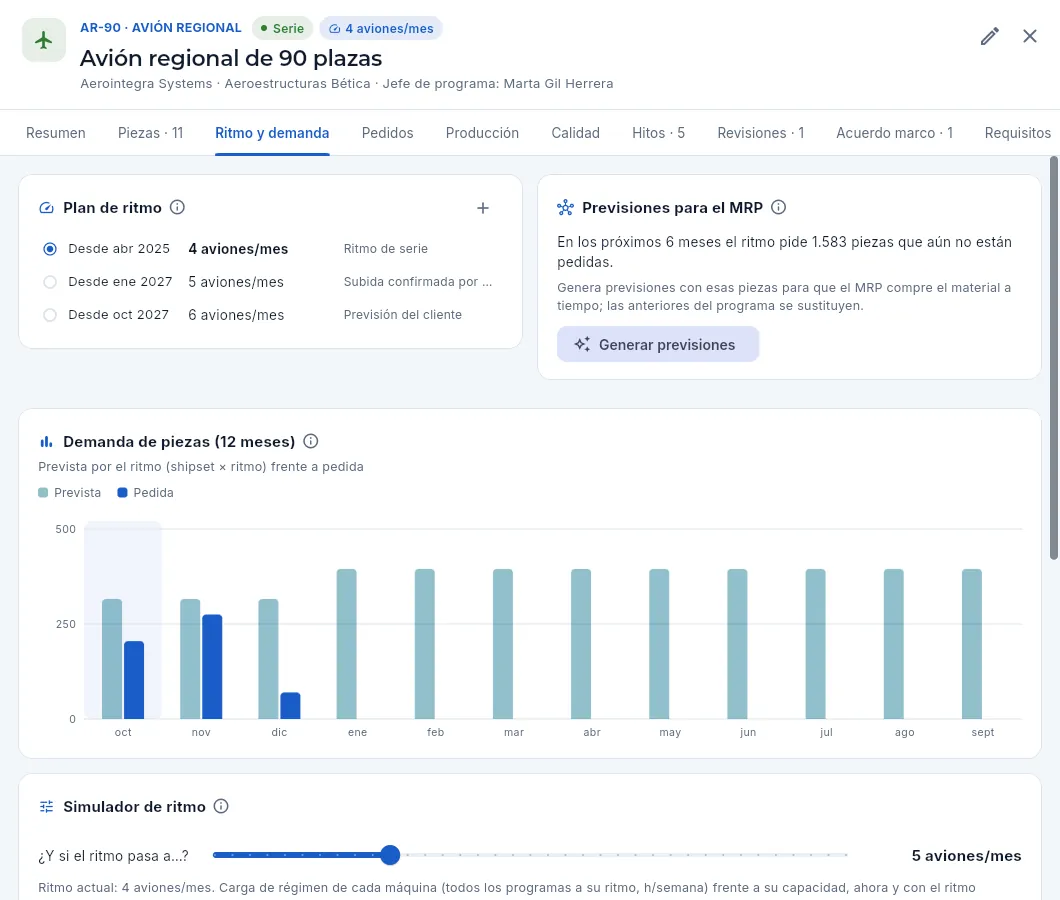Select the 'Desde abr 2025' rate radio
This screenshot has width=1060, height=900.
50,249
